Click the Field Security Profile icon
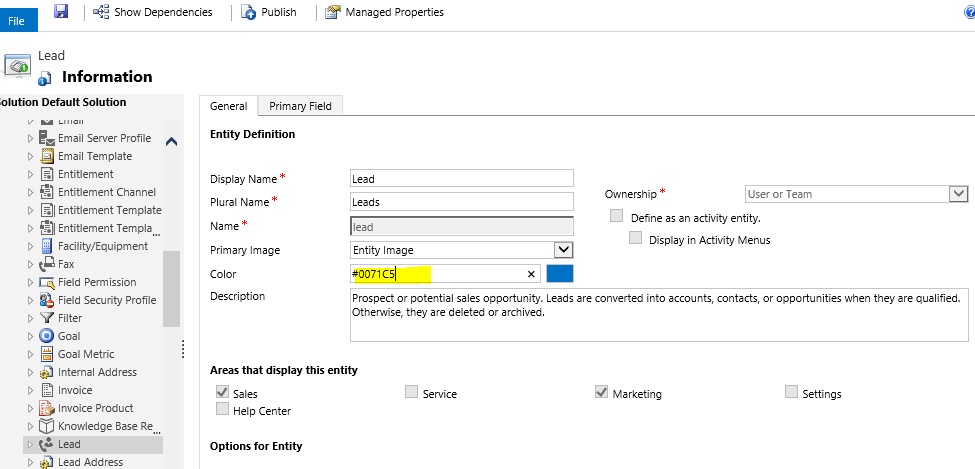The image size is (975, 469). [46, 300]
